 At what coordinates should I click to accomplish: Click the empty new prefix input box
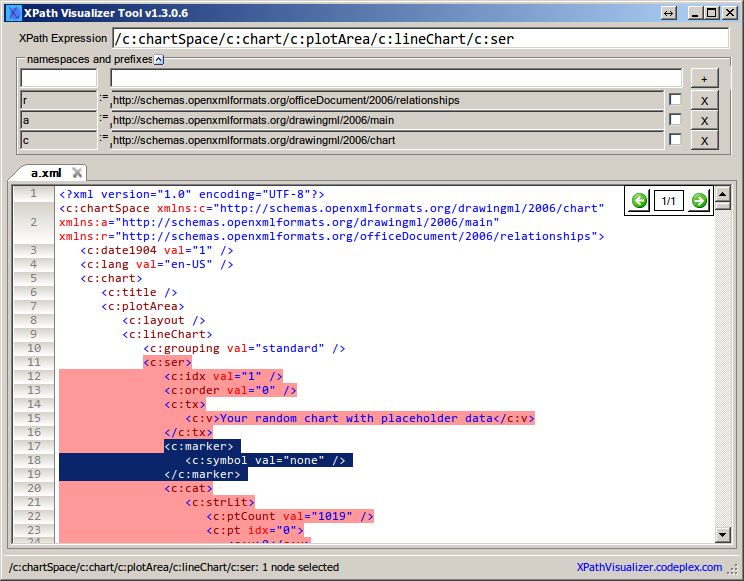tap(59, 78)
